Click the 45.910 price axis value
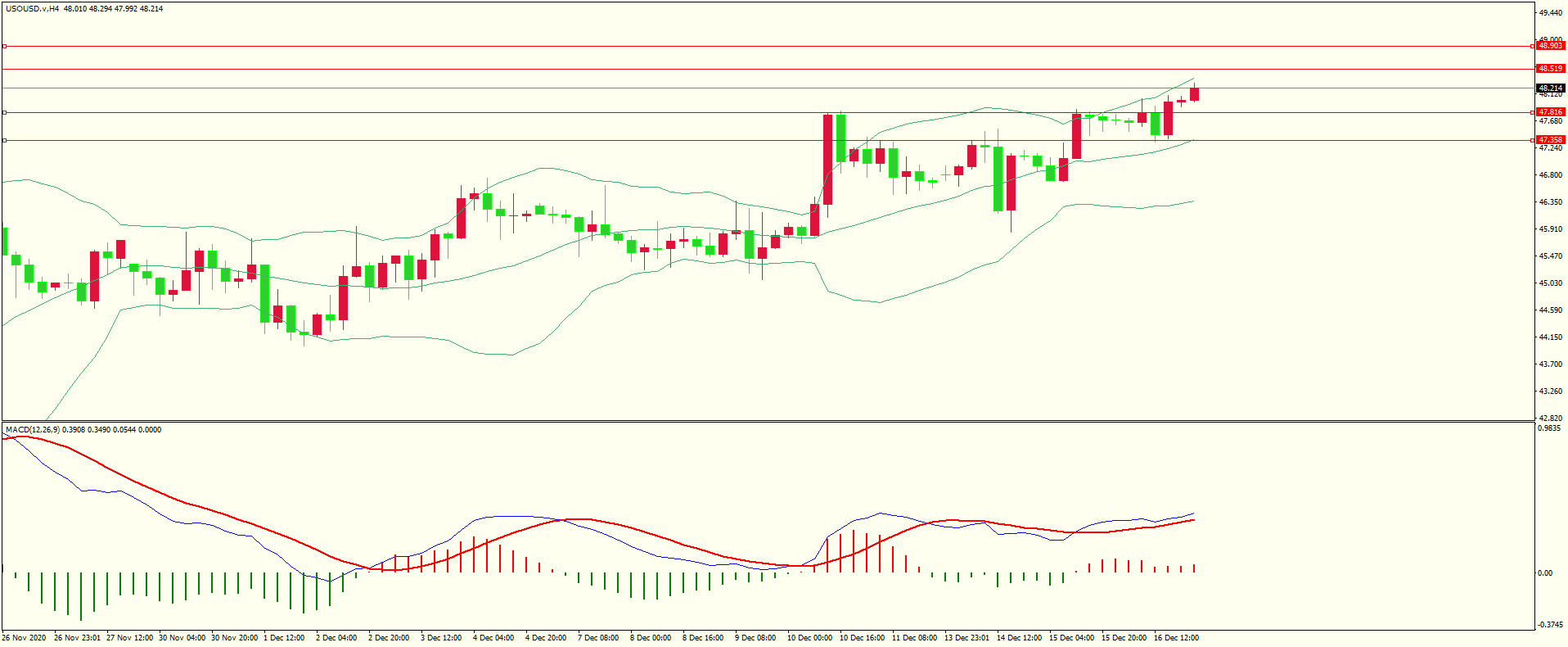 pyautogui.click(x=1551, y=229)
